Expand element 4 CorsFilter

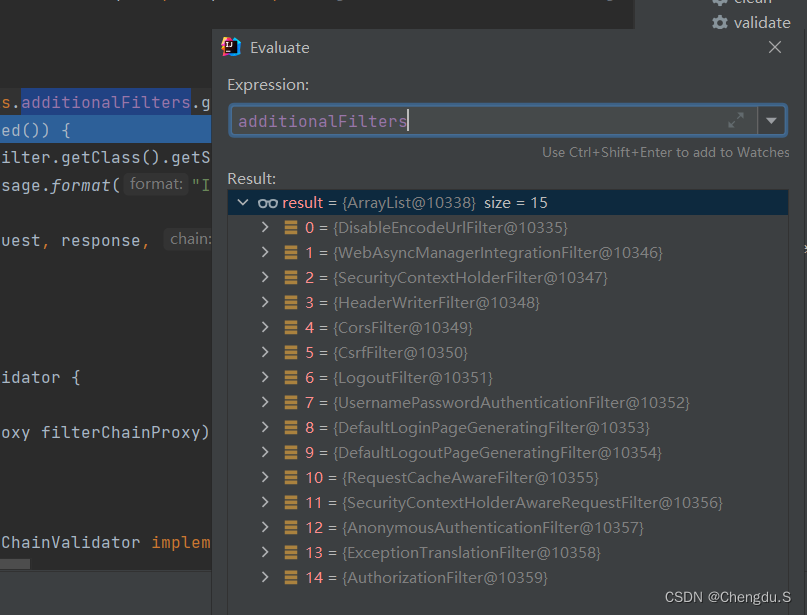coord(265,327)
